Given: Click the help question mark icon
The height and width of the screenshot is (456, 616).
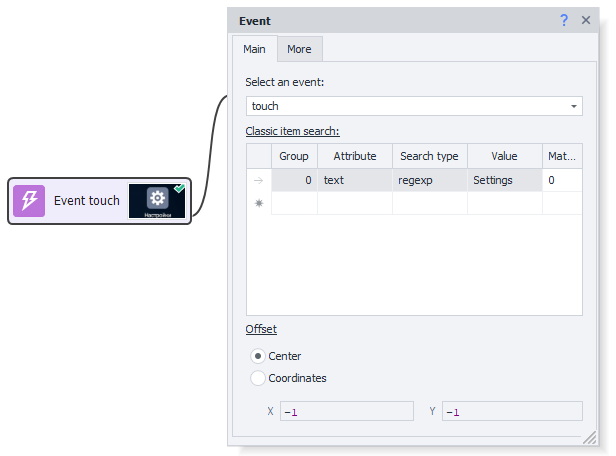Looking at the screenshot, I should click(x=564, y=20).
